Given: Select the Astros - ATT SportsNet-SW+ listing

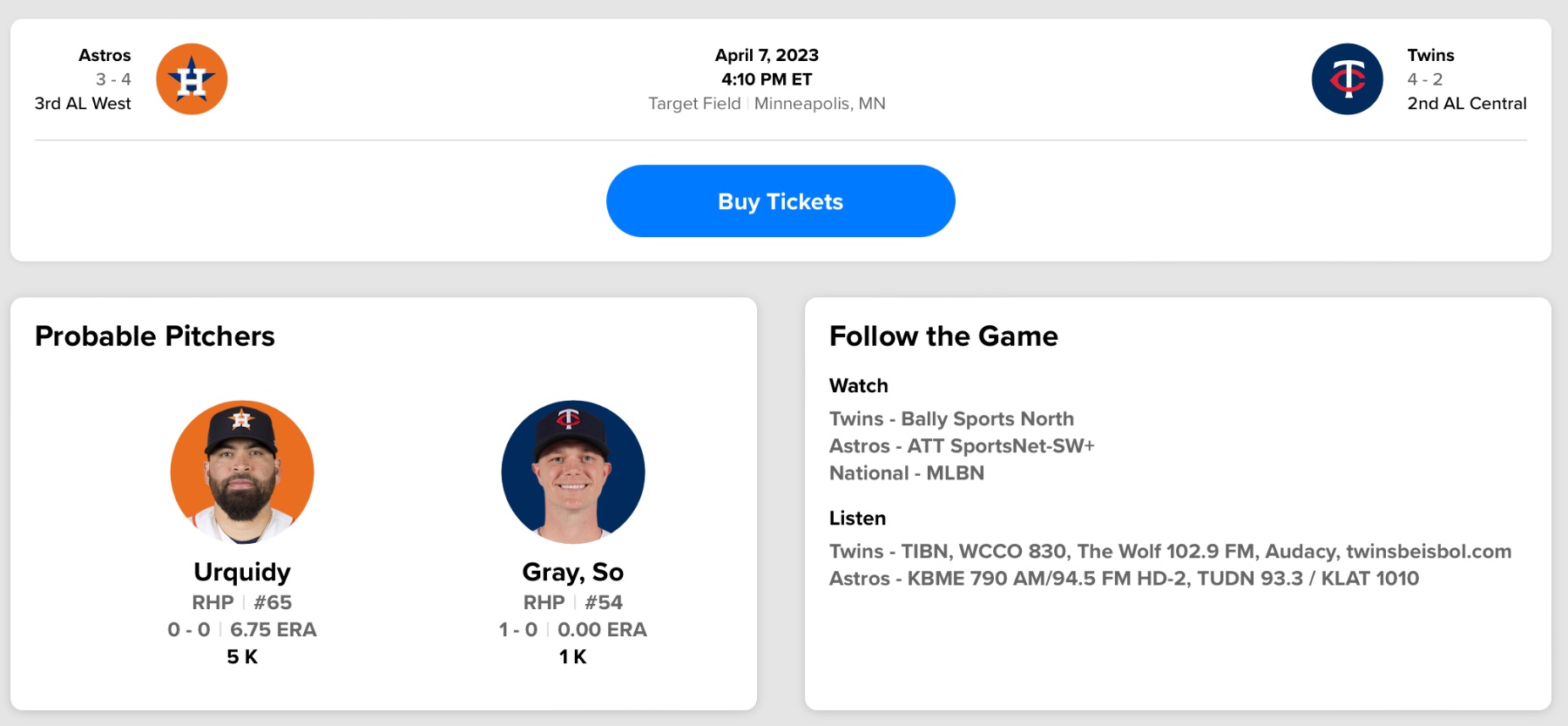Looking at the screenshot, I should (x=962, y=446).
